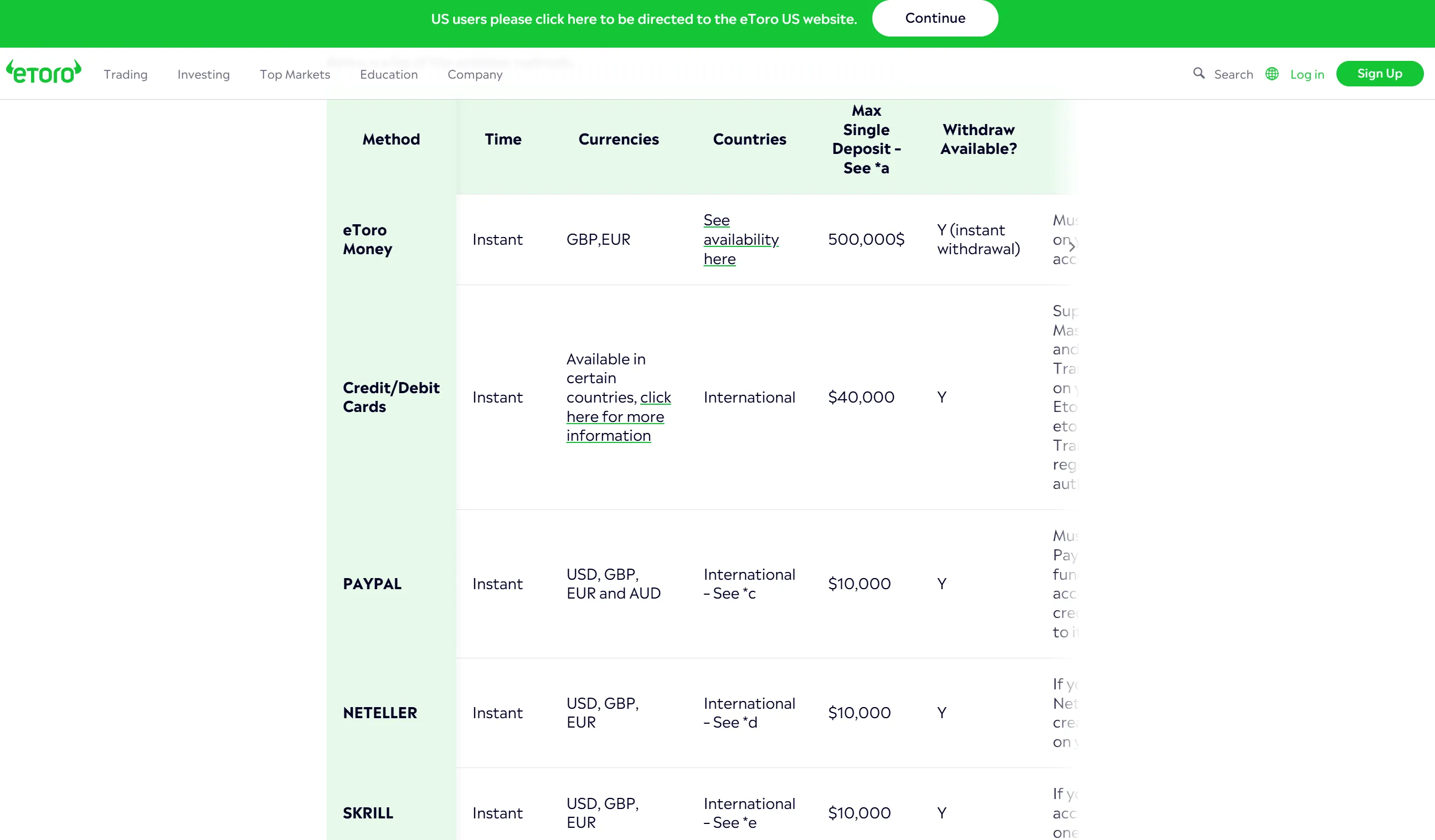
Task: Click the Search text field
Action: [x=1233, y=75]
